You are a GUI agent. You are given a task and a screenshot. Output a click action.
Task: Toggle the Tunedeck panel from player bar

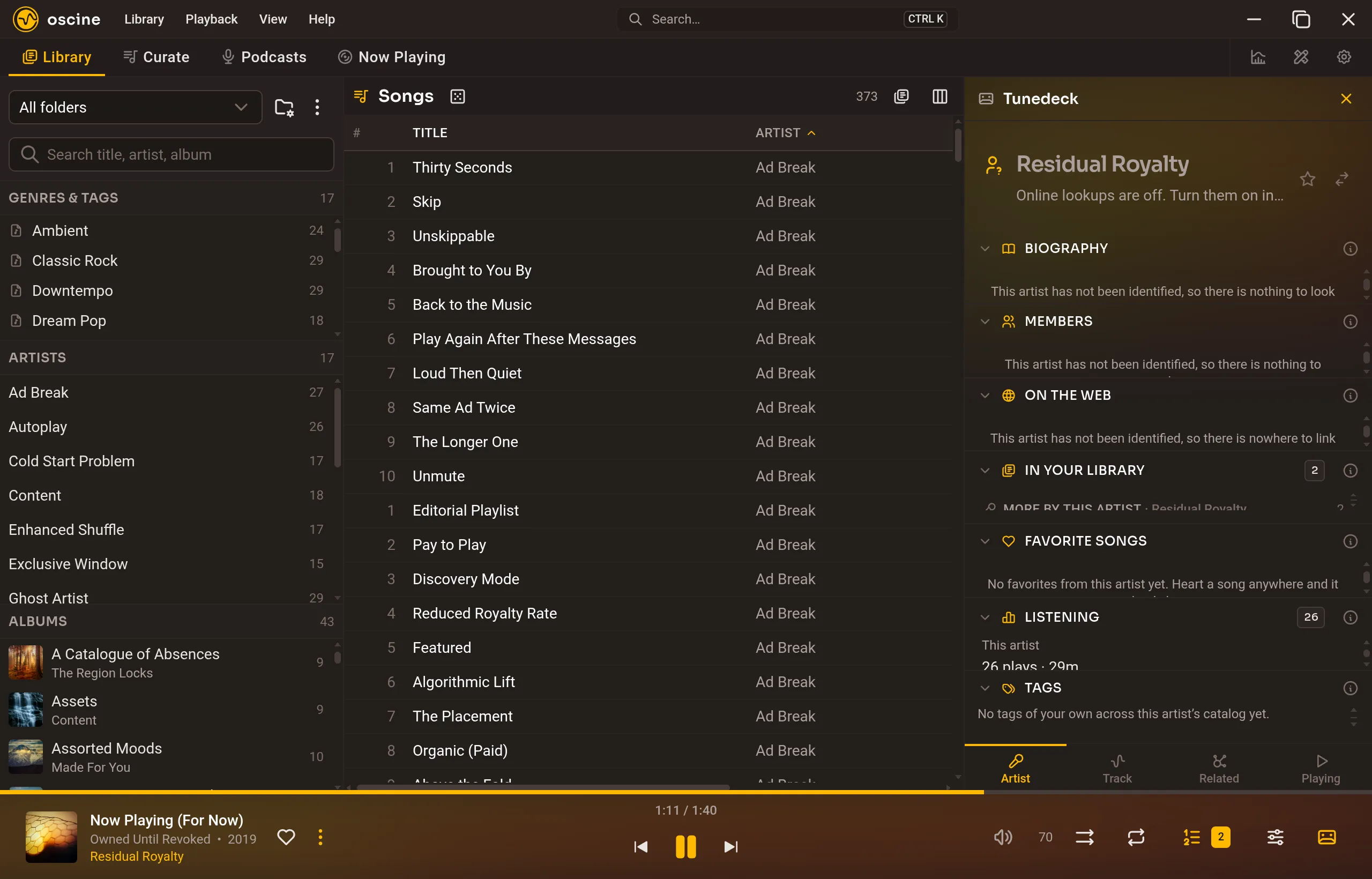[x=1327, y=837]
